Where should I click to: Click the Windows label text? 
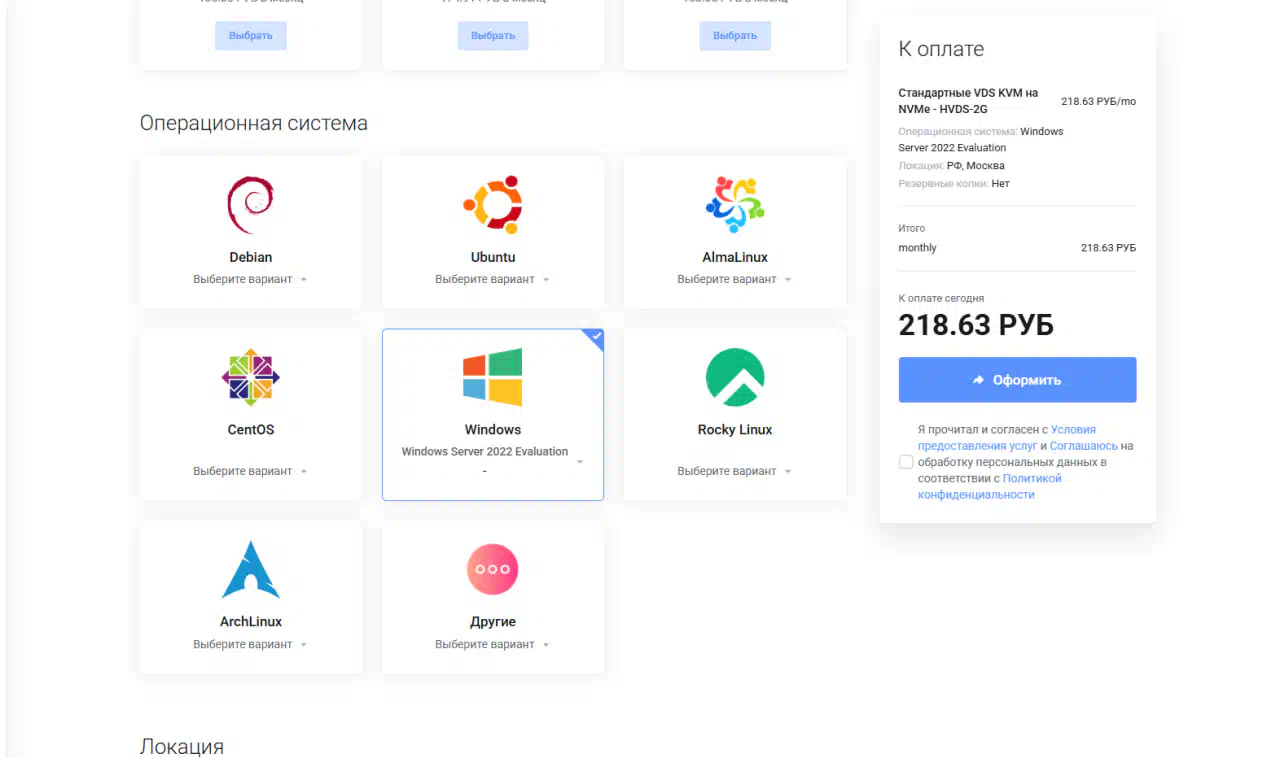(493, 430)
